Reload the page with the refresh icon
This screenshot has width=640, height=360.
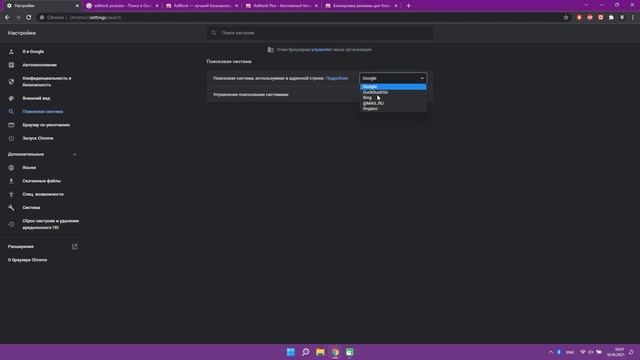tap(29, 18)
